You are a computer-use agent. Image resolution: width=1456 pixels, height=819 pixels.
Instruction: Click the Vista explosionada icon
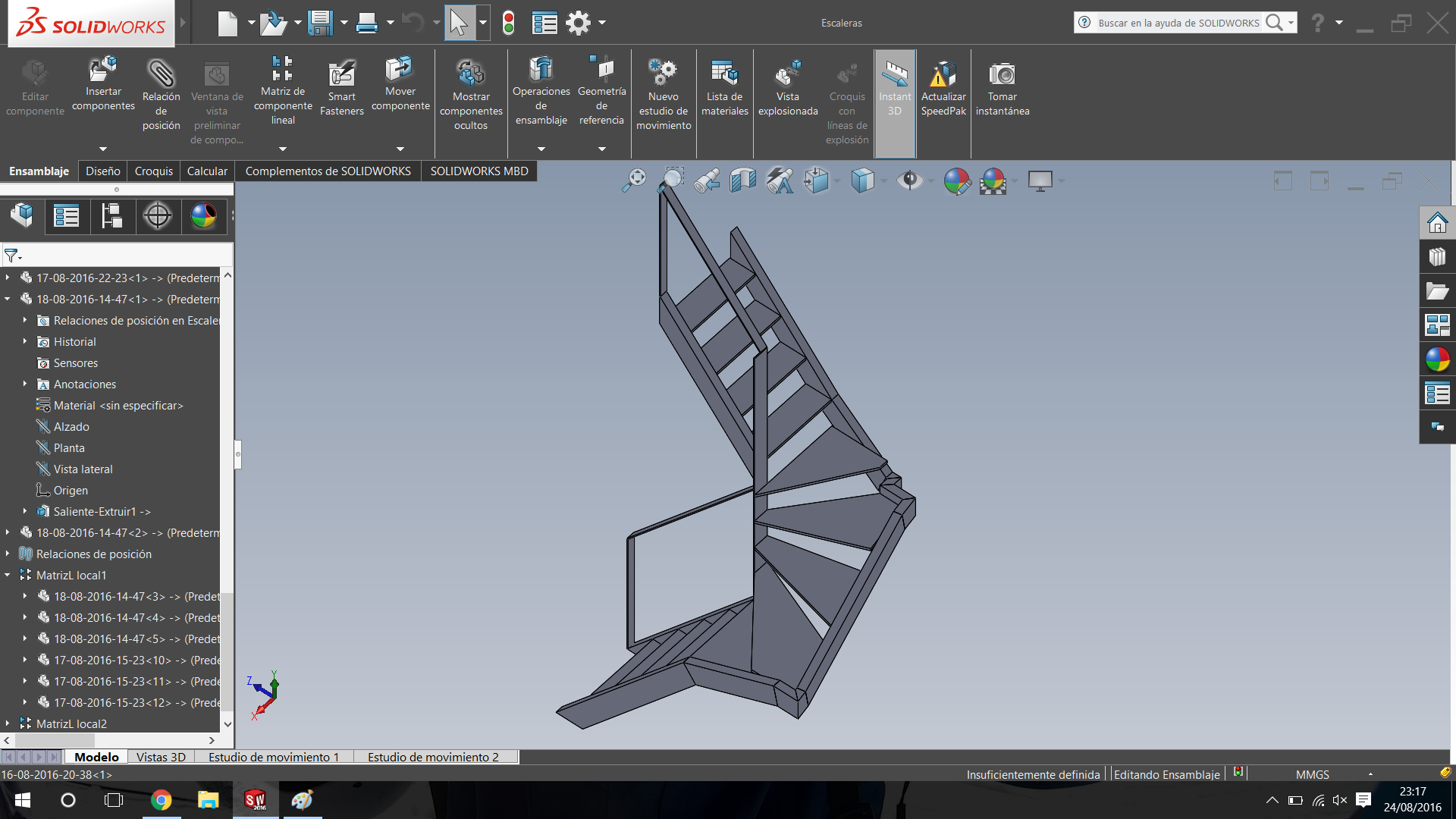(787, 74)
